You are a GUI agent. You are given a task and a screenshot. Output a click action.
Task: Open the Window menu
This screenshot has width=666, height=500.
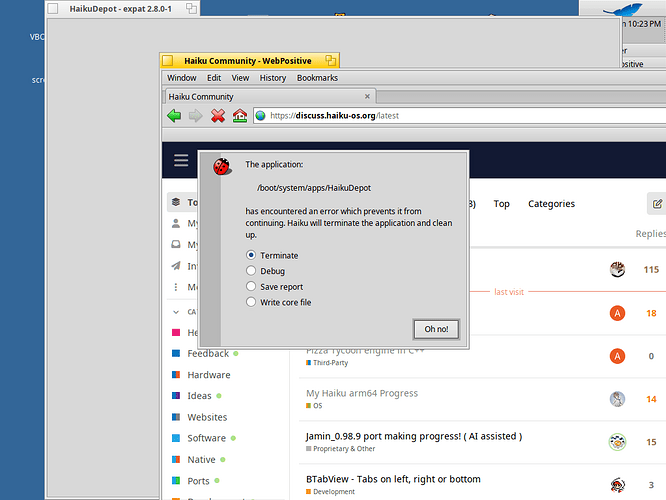click(x=181, y=78)
